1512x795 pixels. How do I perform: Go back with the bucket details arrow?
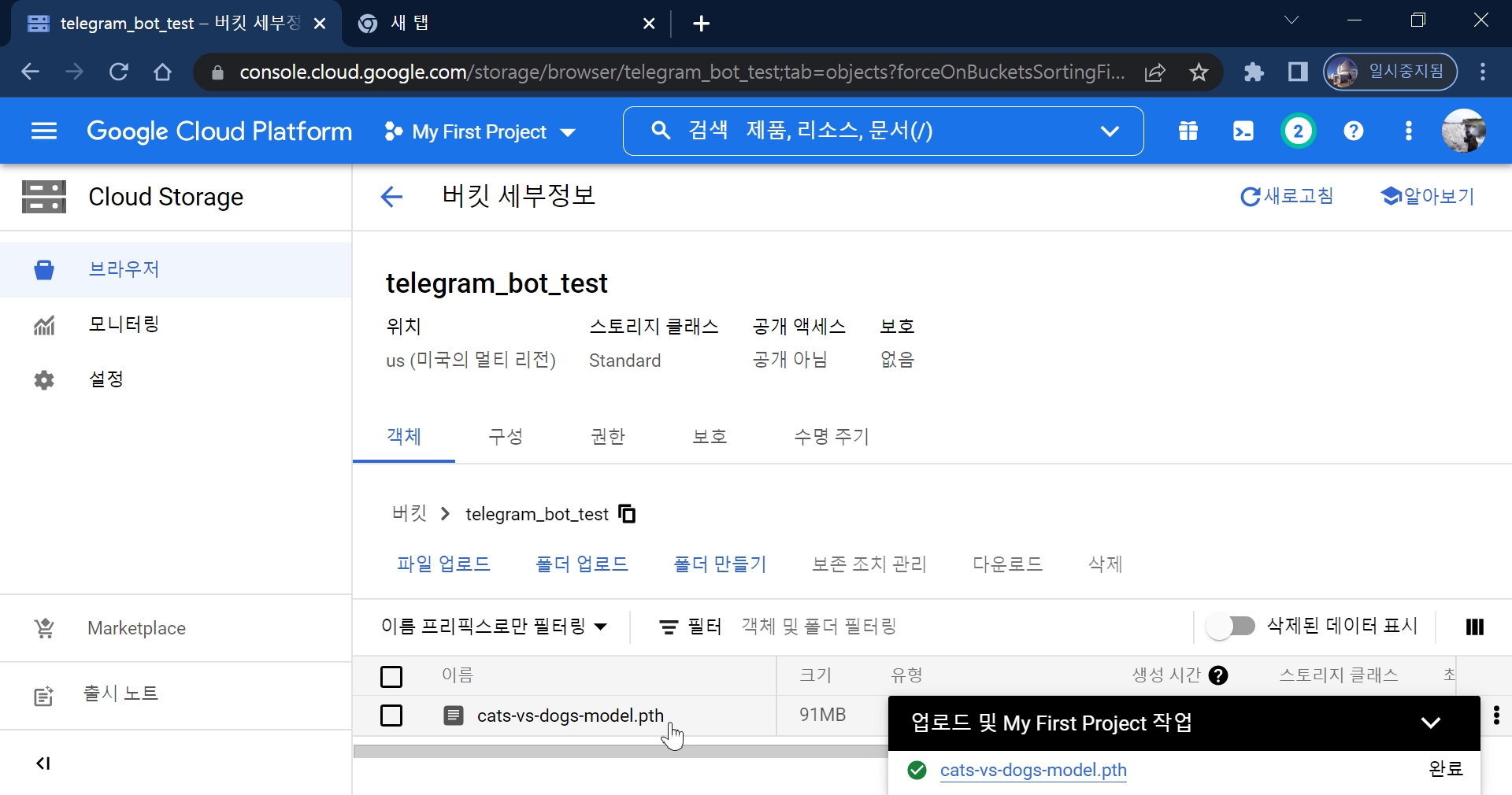click(x=391, y=197)
